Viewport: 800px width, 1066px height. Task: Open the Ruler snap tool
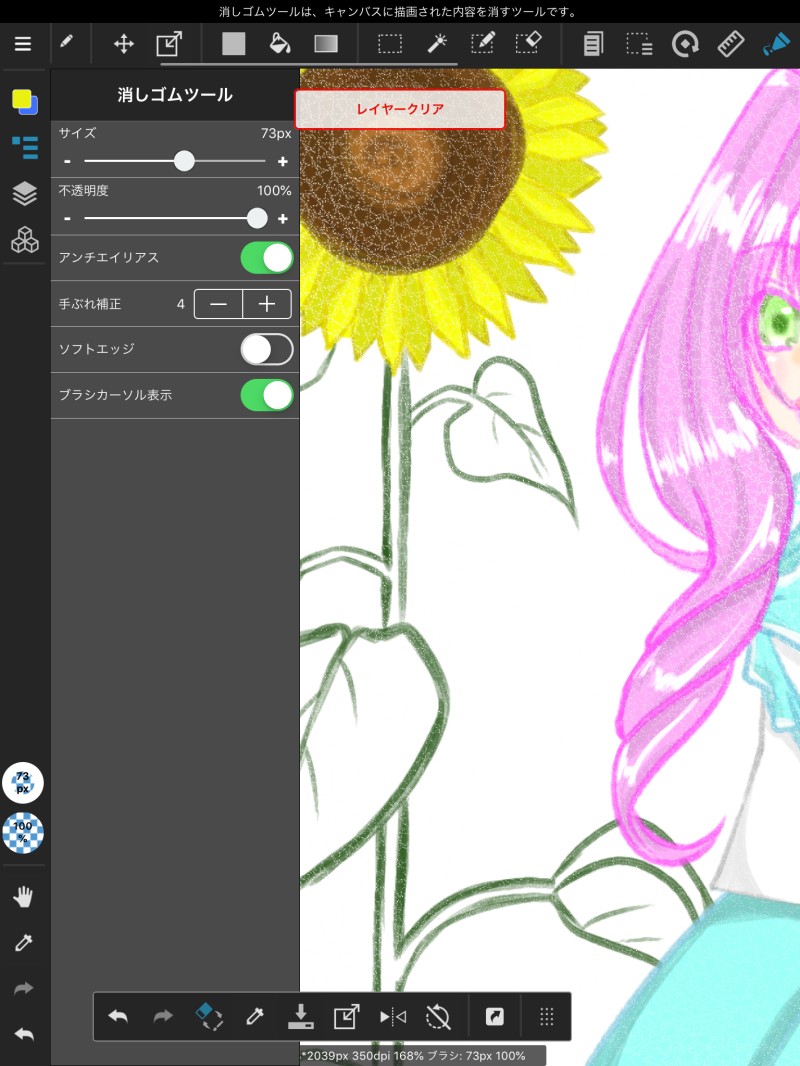[x=731, y=44]
